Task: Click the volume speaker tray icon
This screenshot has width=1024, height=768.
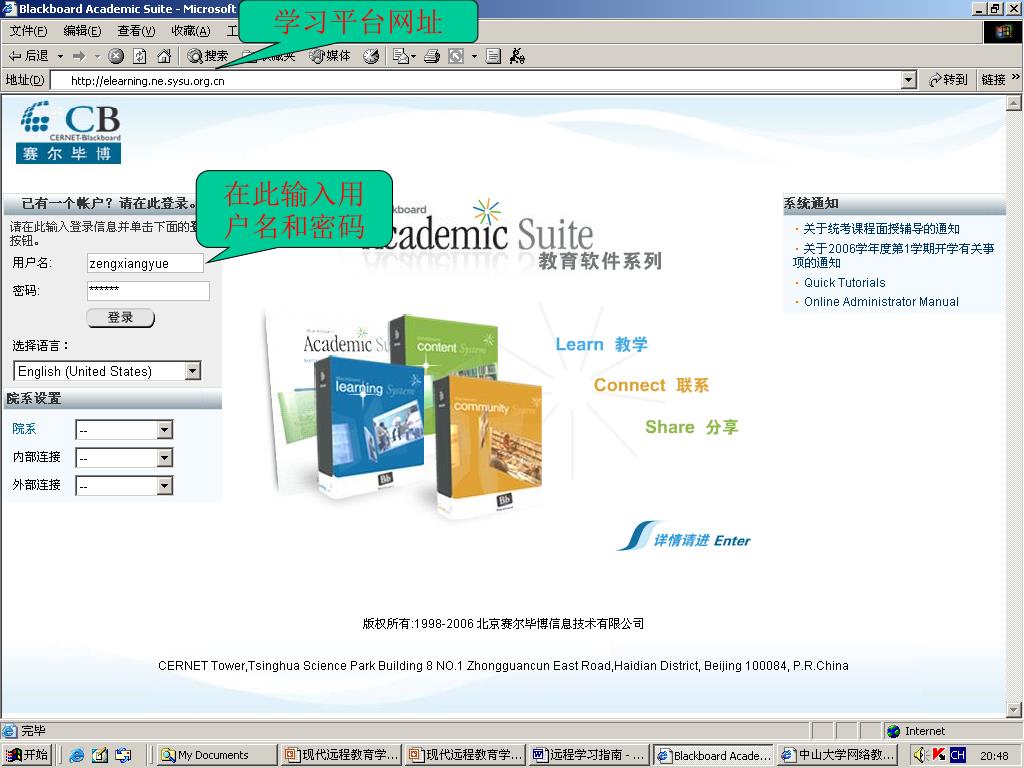Action: pos(921,755)
